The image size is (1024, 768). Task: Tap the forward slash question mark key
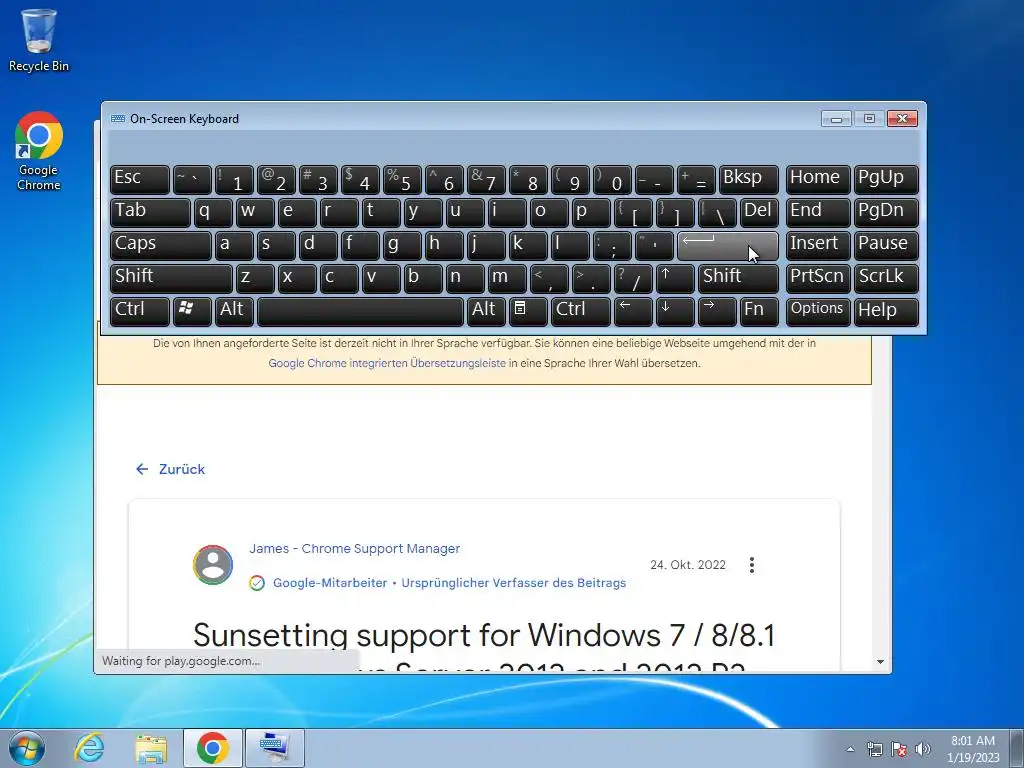coord(633,278)
